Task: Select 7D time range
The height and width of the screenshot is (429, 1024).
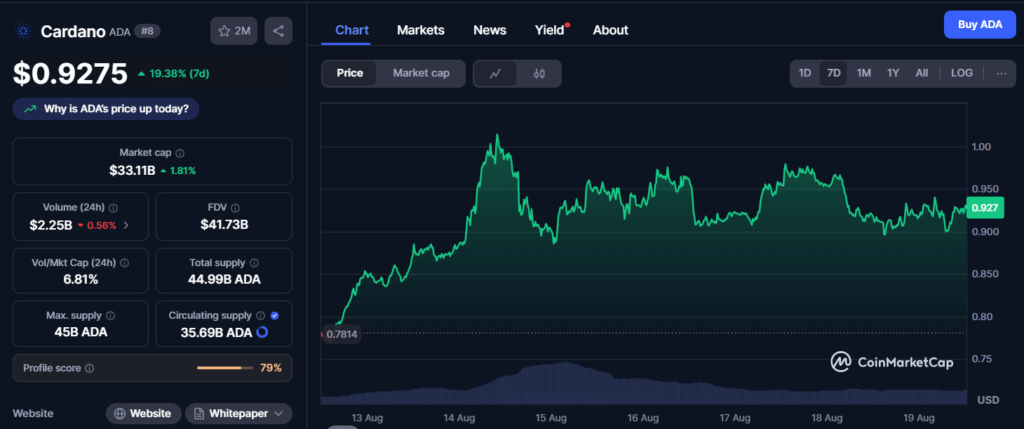Action: click(834, 73)
